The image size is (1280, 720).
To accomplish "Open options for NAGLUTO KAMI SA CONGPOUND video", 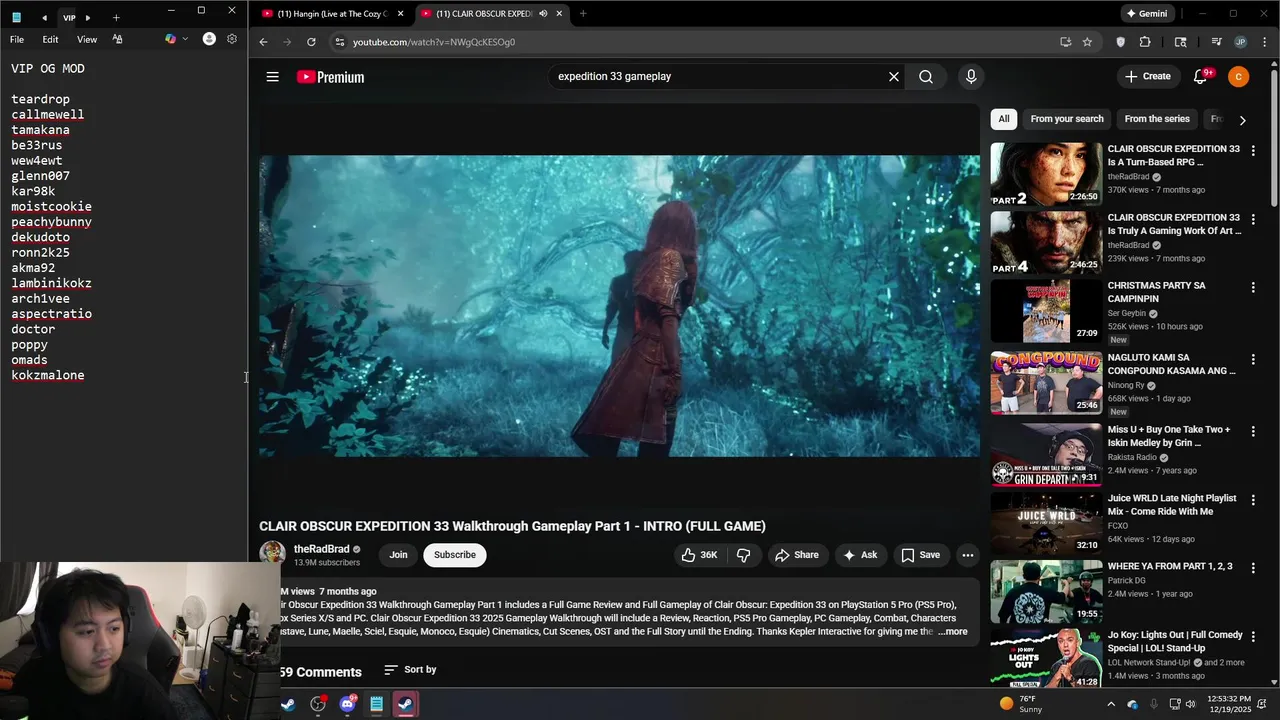I will click(1253, 359).
